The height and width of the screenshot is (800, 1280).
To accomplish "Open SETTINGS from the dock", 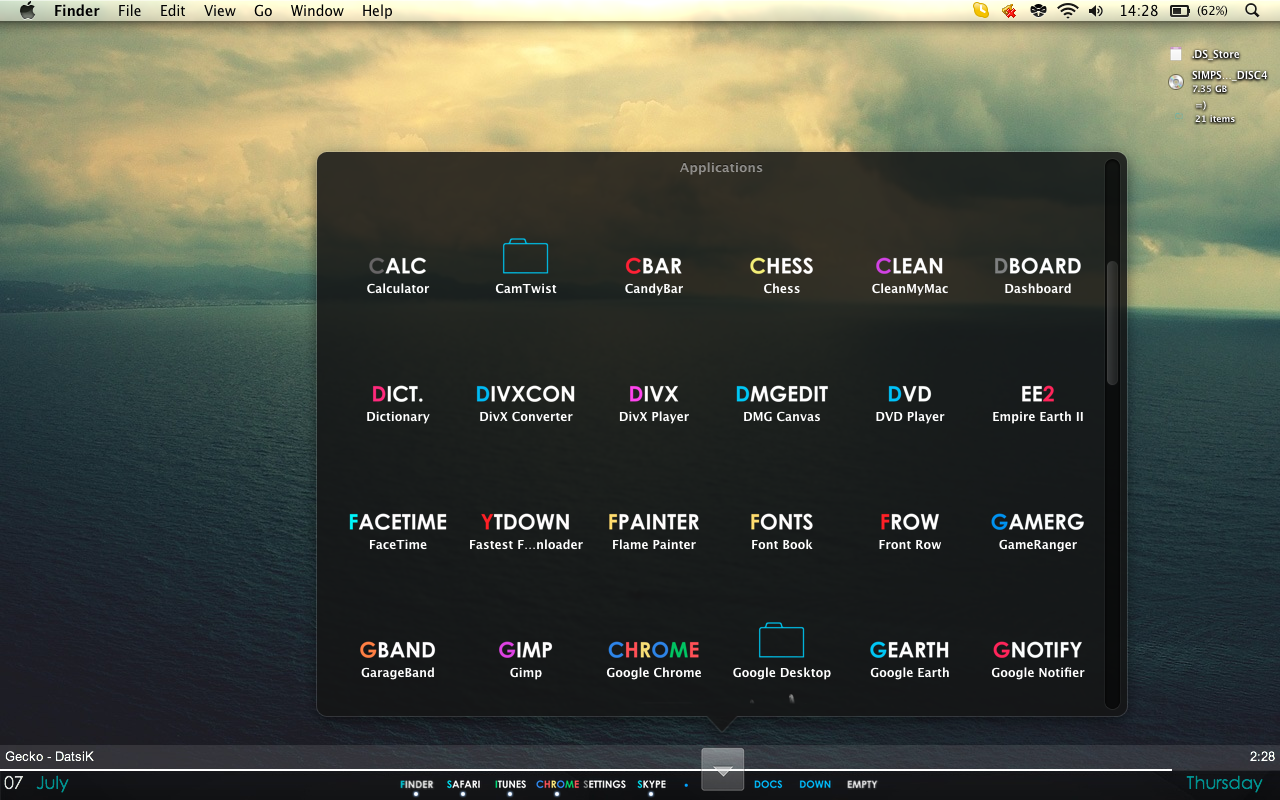I will 604,785.
